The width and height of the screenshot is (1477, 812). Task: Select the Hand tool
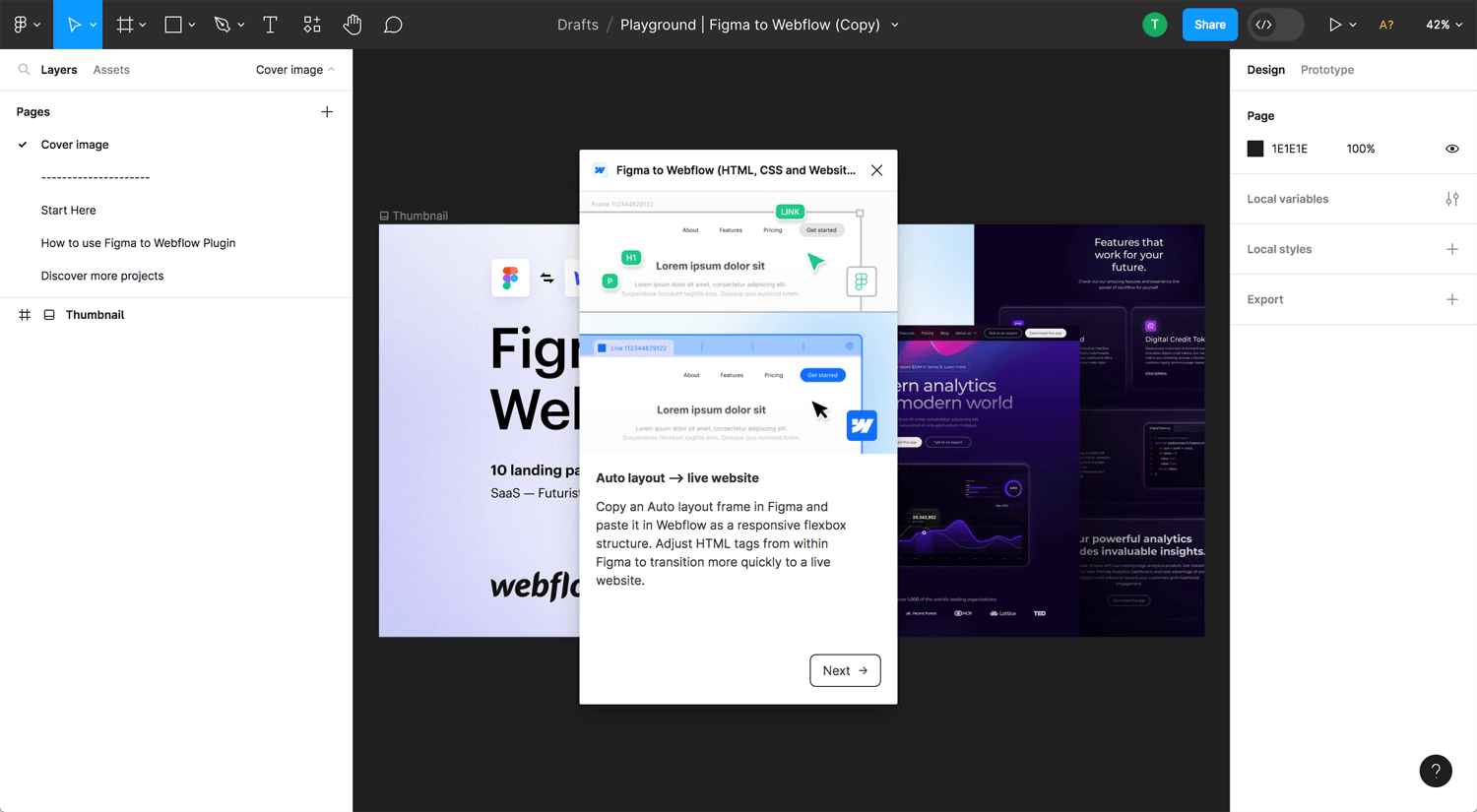point(353,25)
